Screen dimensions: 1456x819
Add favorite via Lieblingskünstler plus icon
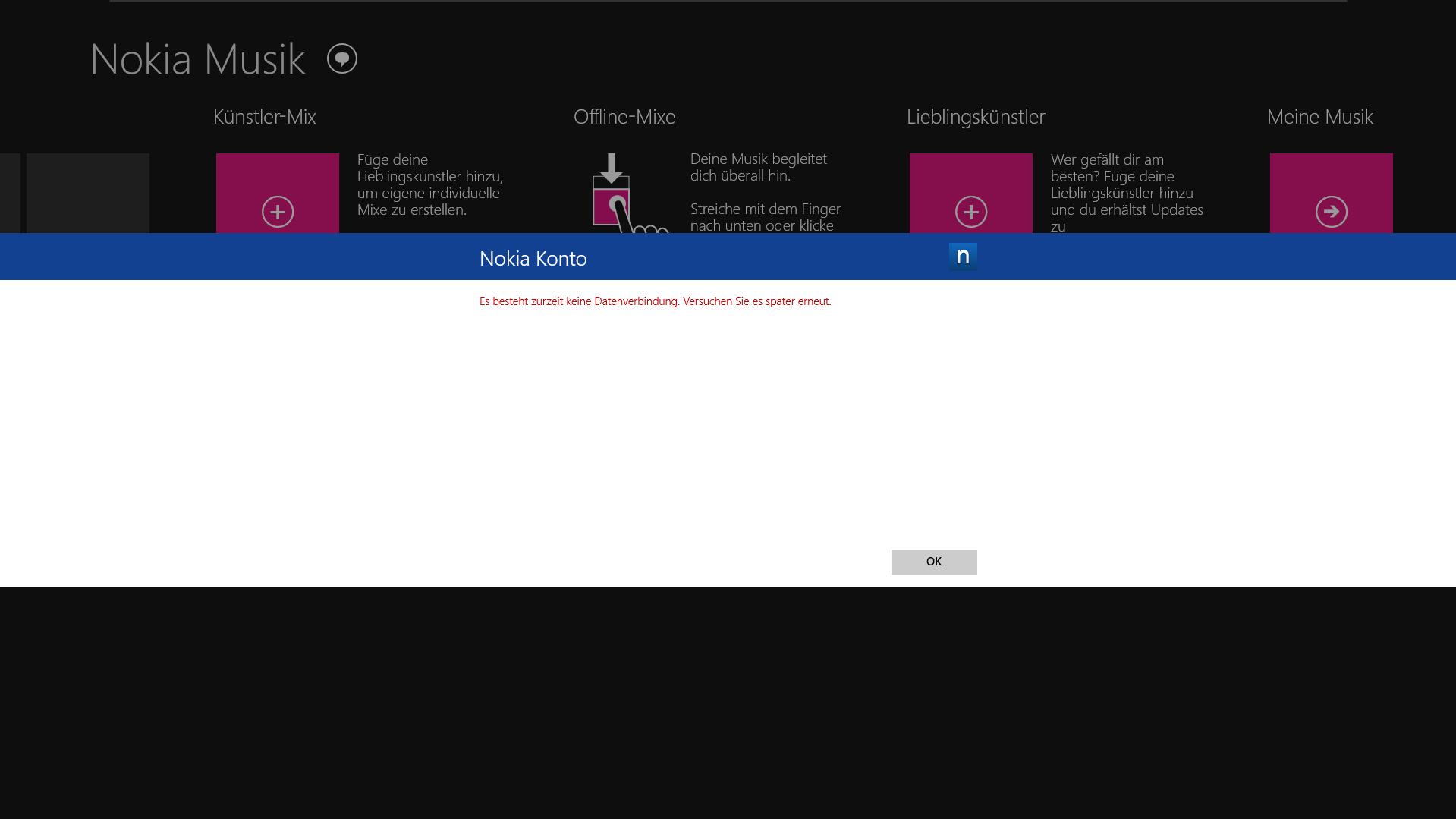pos(970,211)
